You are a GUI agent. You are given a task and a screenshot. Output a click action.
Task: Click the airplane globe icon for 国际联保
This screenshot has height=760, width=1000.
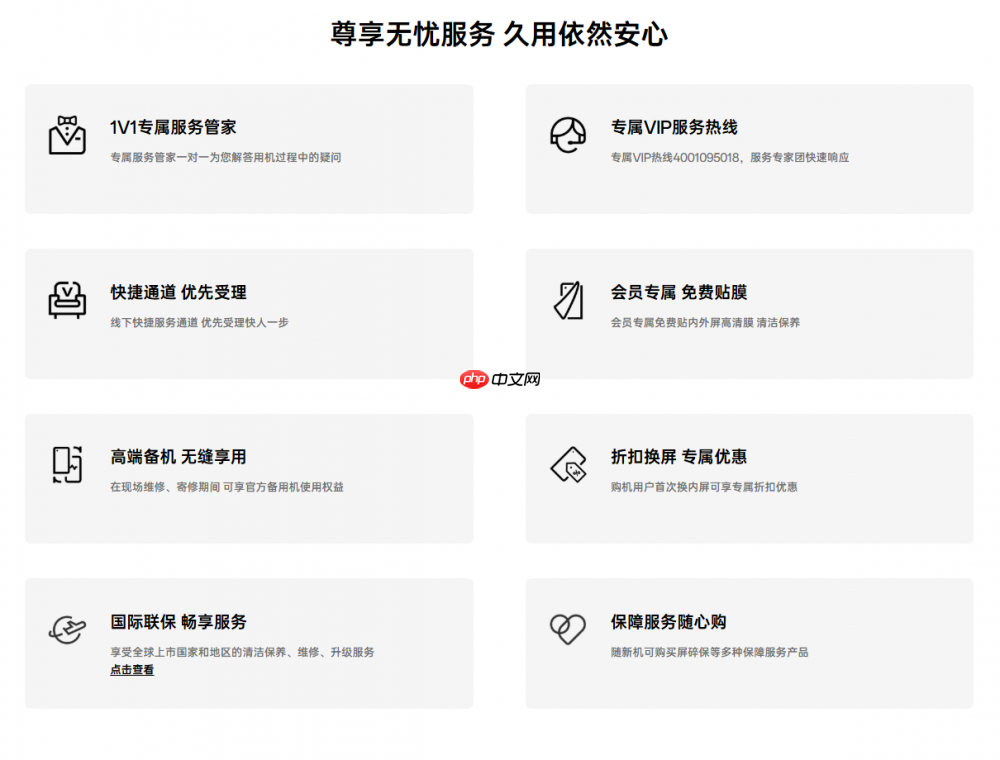67,629
